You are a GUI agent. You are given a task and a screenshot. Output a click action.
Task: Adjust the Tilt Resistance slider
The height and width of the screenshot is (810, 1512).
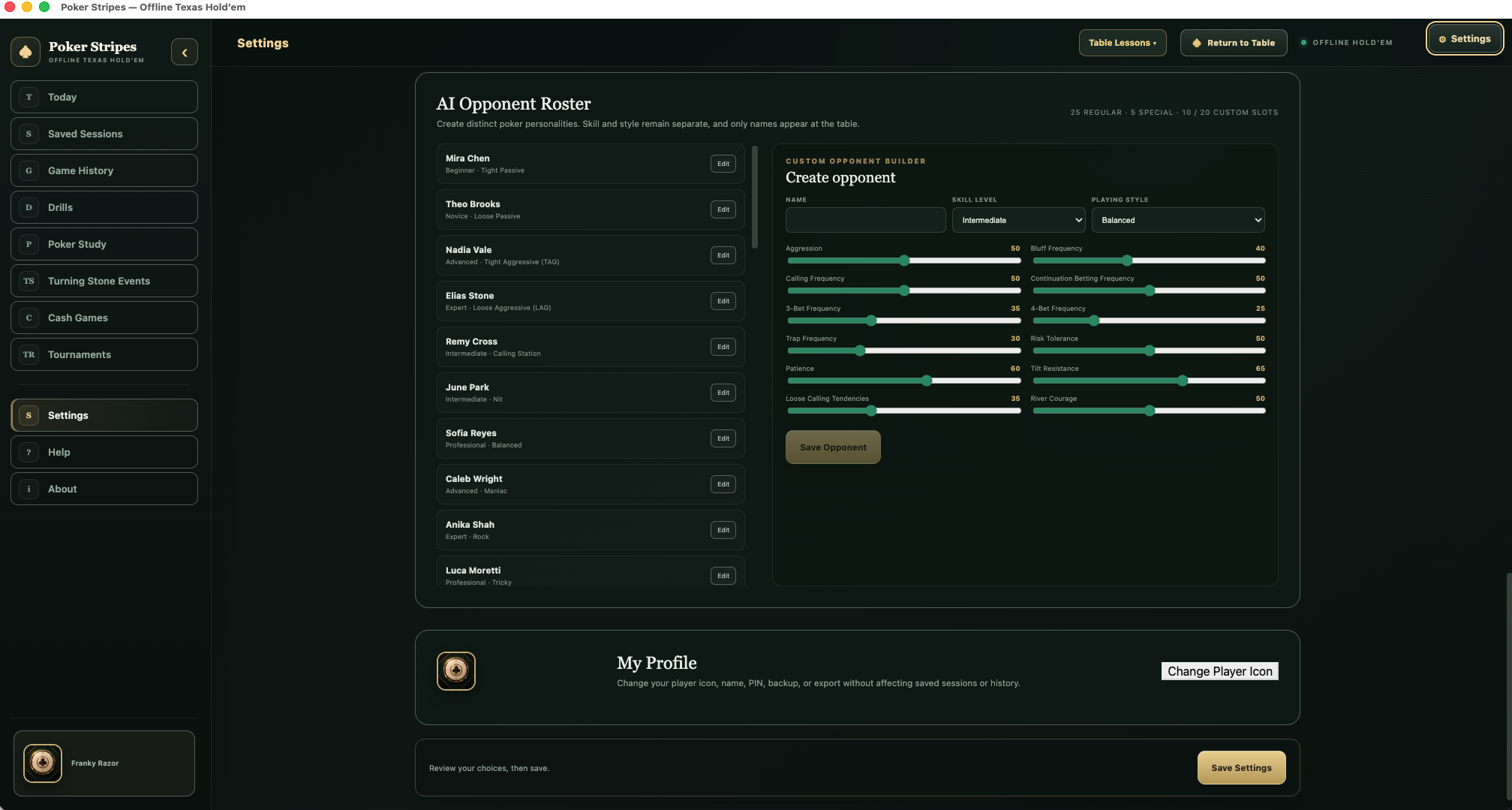pos(1149,381)
